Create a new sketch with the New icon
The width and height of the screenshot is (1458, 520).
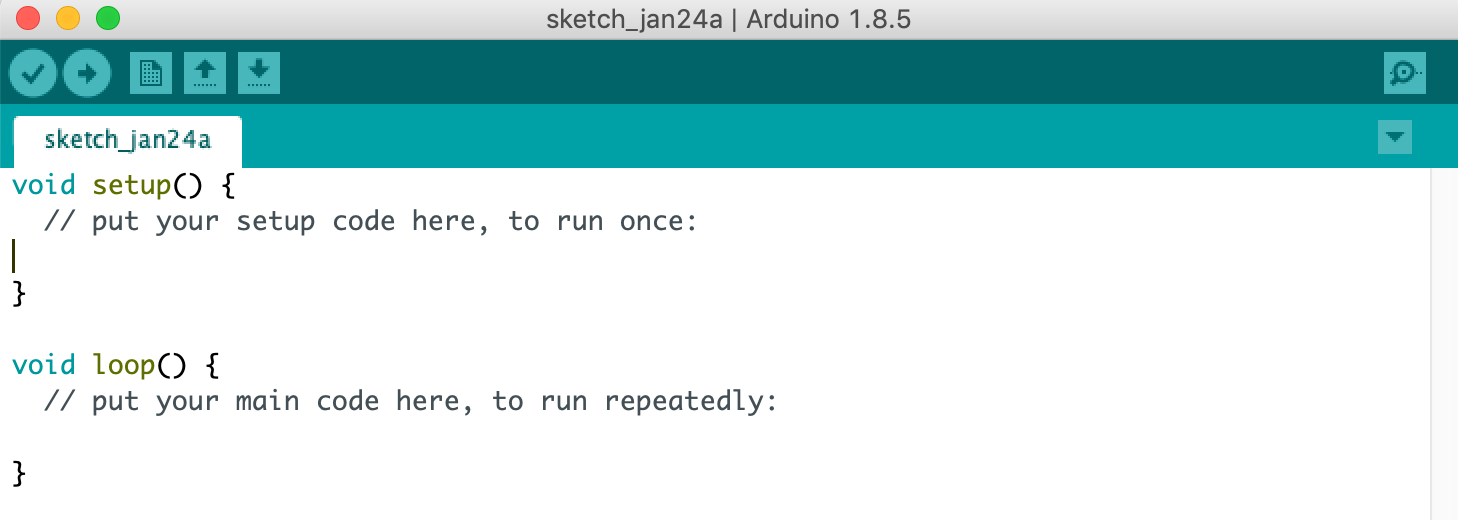coord(151,73)
